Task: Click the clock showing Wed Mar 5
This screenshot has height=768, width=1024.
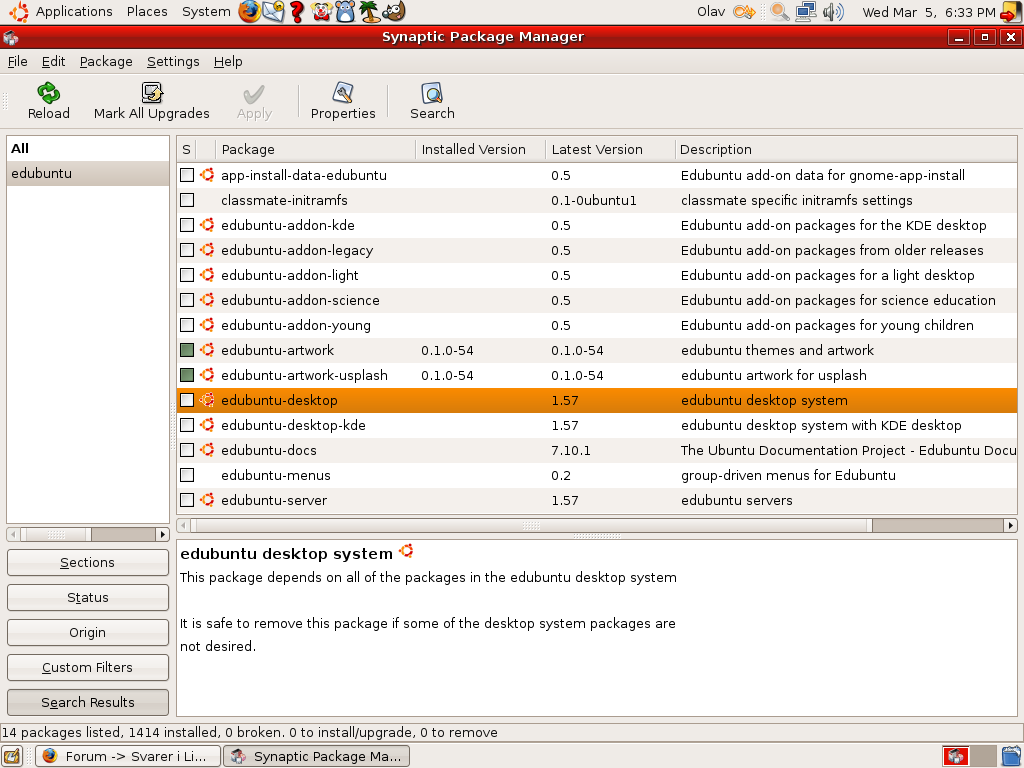Action: point(929,12)
